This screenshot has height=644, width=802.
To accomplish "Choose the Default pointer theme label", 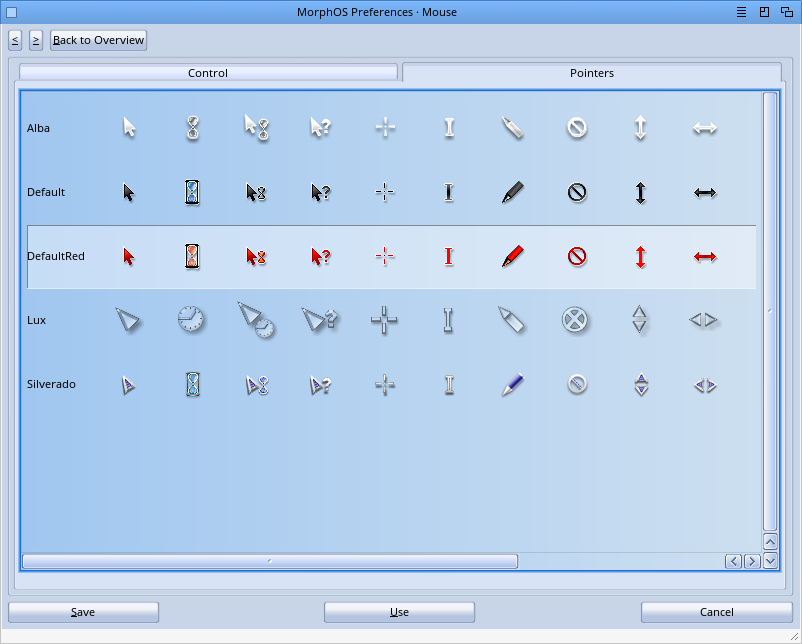I will coord(46,192).
